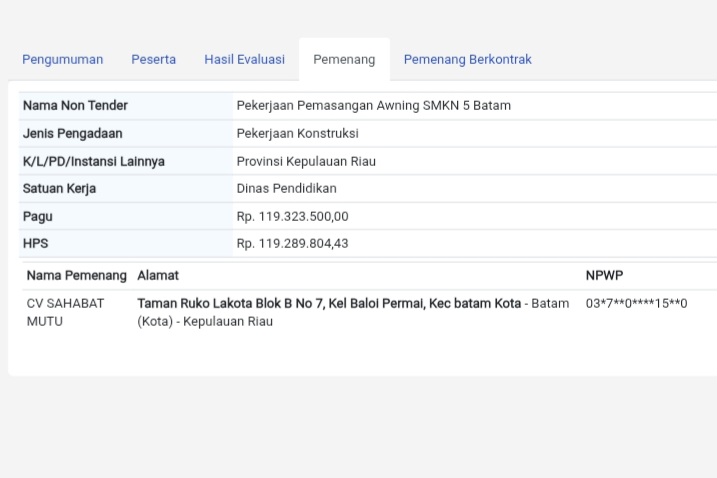The width and height of the screenshot is (717, 478).
Task: Select the Pemenang tab
Action: pos(344,60)
